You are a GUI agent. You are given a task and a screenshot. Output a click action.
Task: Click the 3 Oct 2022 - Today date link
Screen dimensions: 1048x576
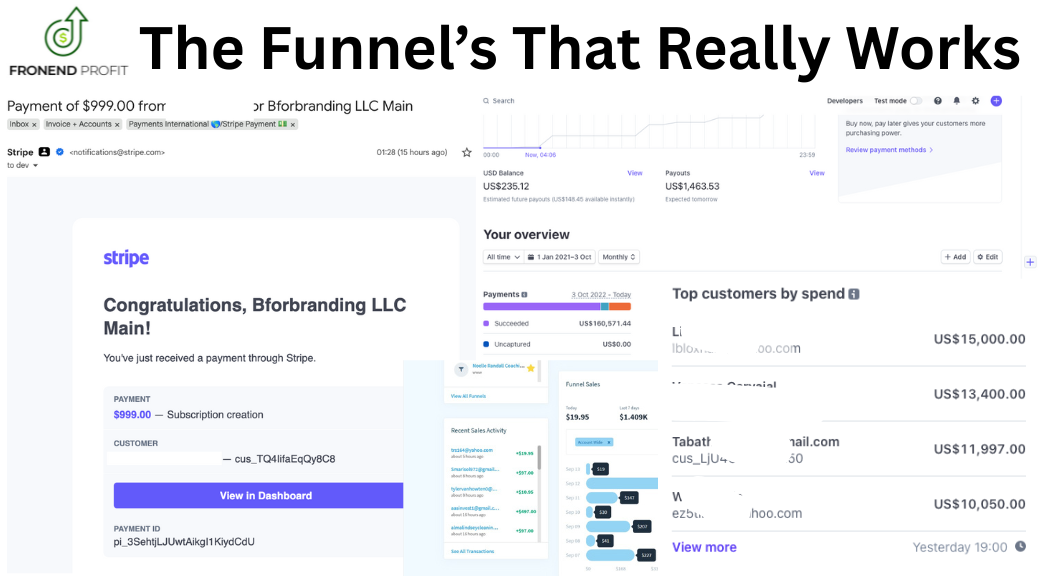[x=601, y=295]
